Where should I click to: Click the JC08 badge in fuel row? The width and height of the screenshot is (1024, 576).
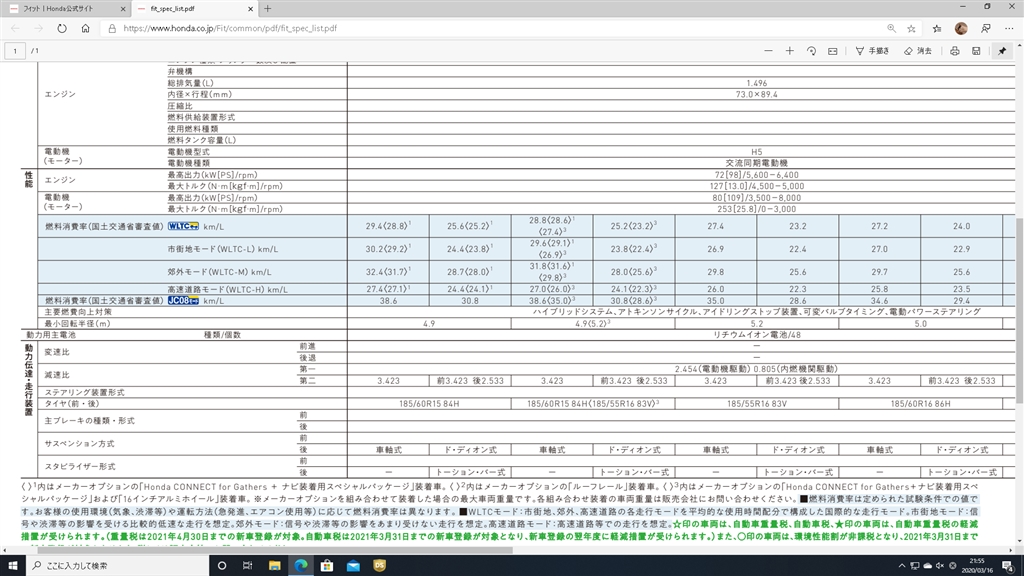coord(183,300)
